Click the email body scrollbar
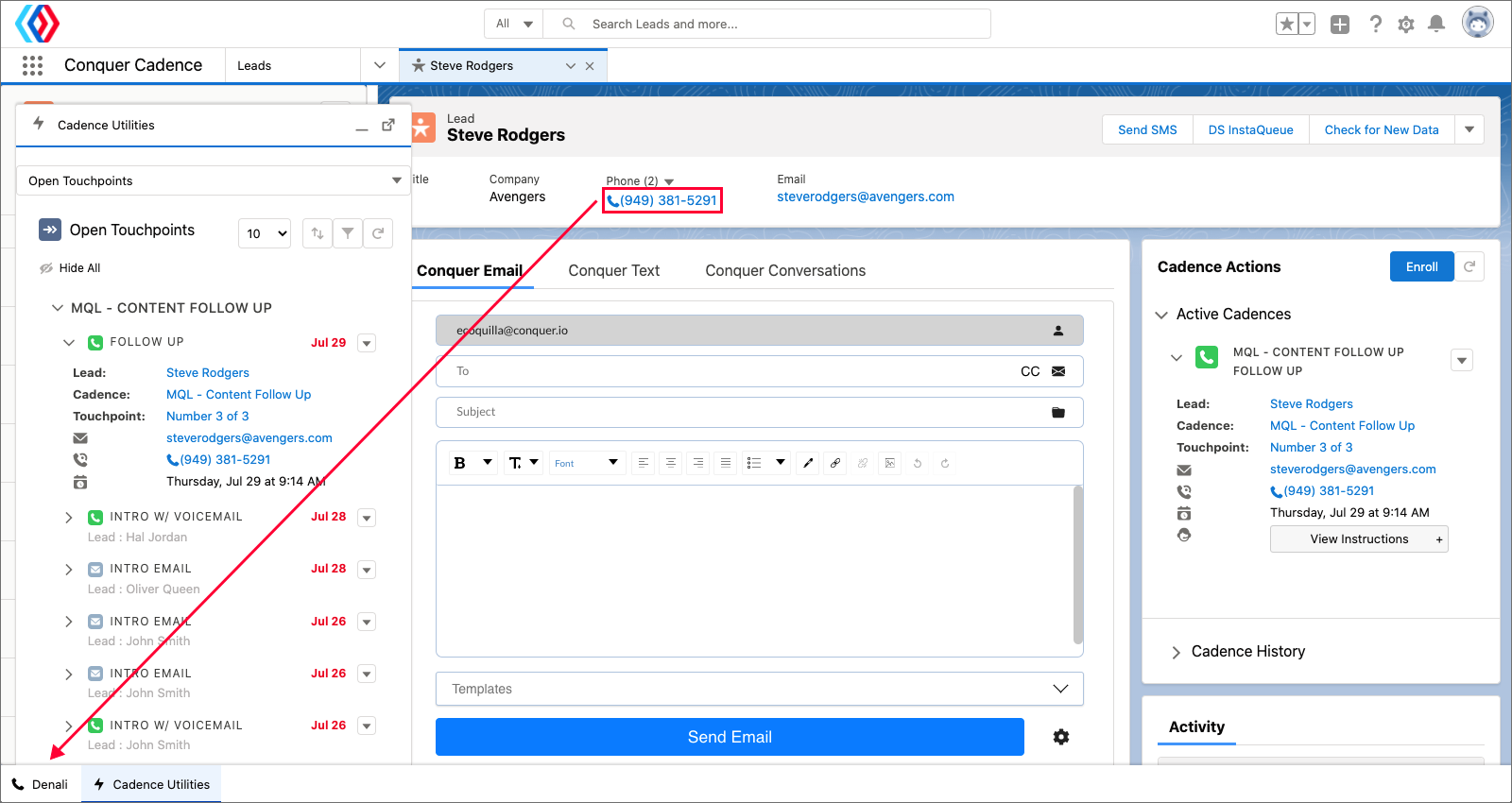1512x803 pixels. (x=1078, y=565)
